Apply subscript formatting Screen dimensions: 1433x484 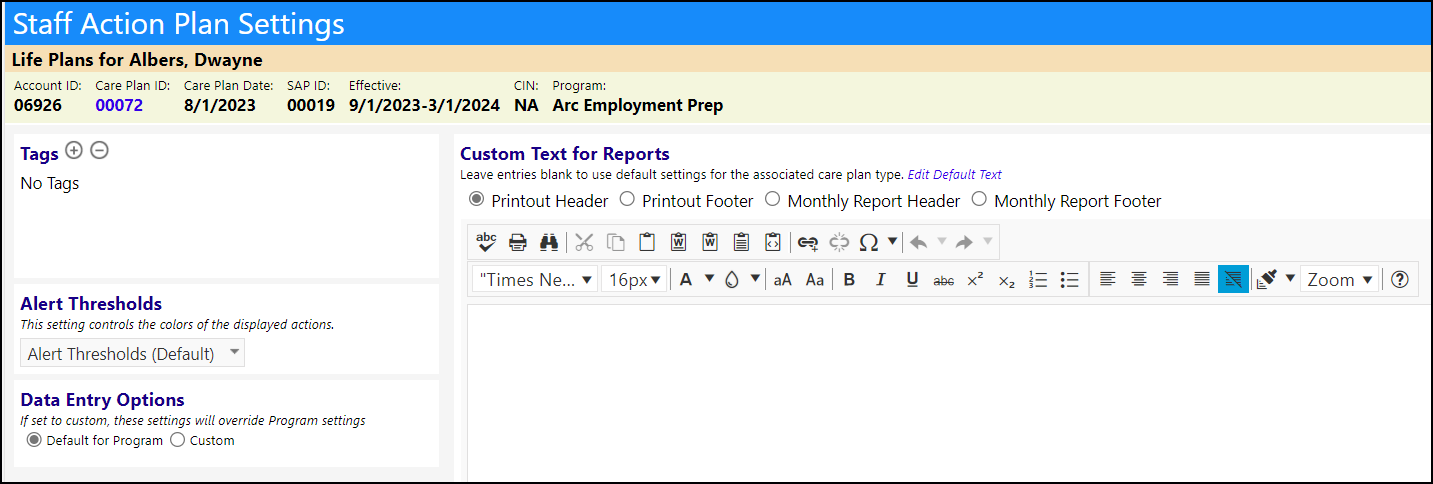point(1007,280)
